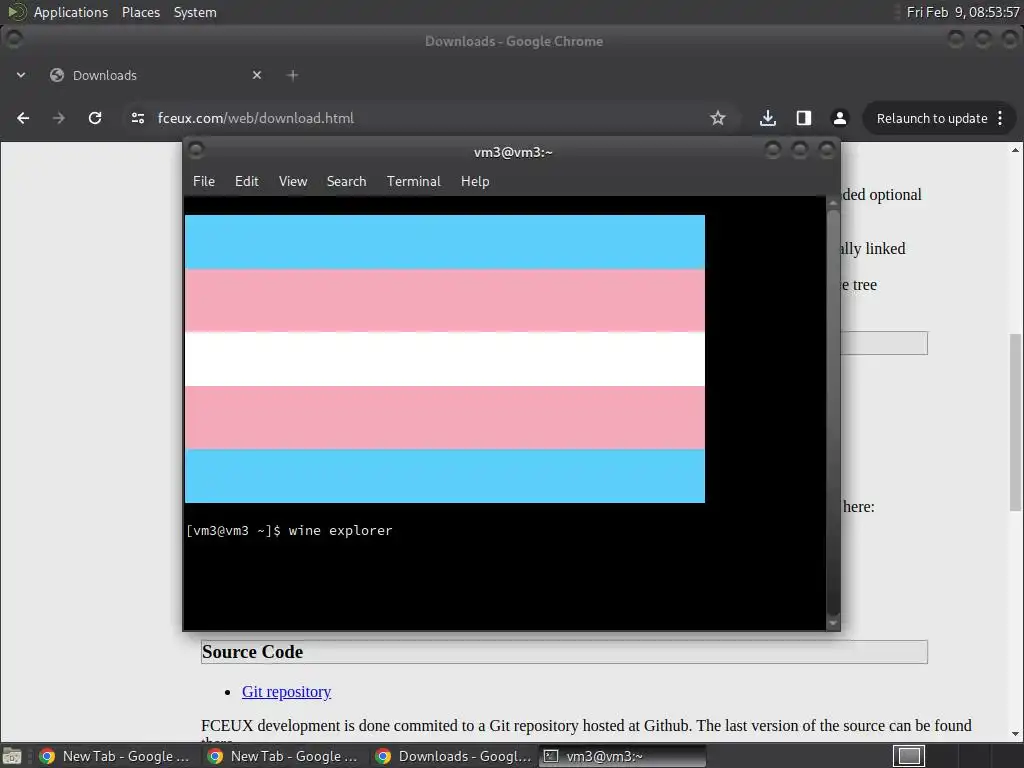This screenshot has width=1024, height=768.
Task: Open the System menu
Action: pyautogui.click(x=195, y=12)
